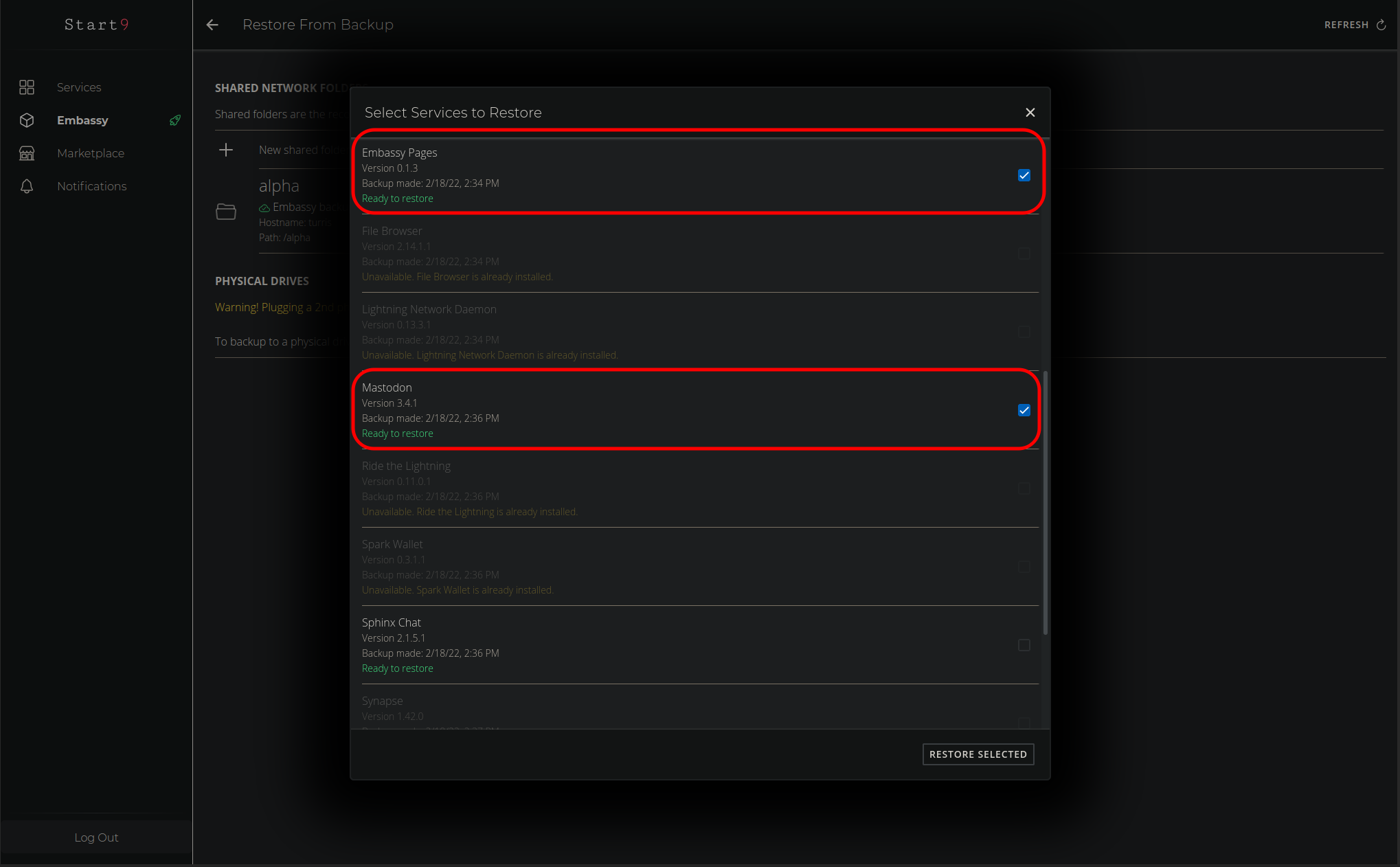Click the Marketplace storefront icon

coord(27,153)
